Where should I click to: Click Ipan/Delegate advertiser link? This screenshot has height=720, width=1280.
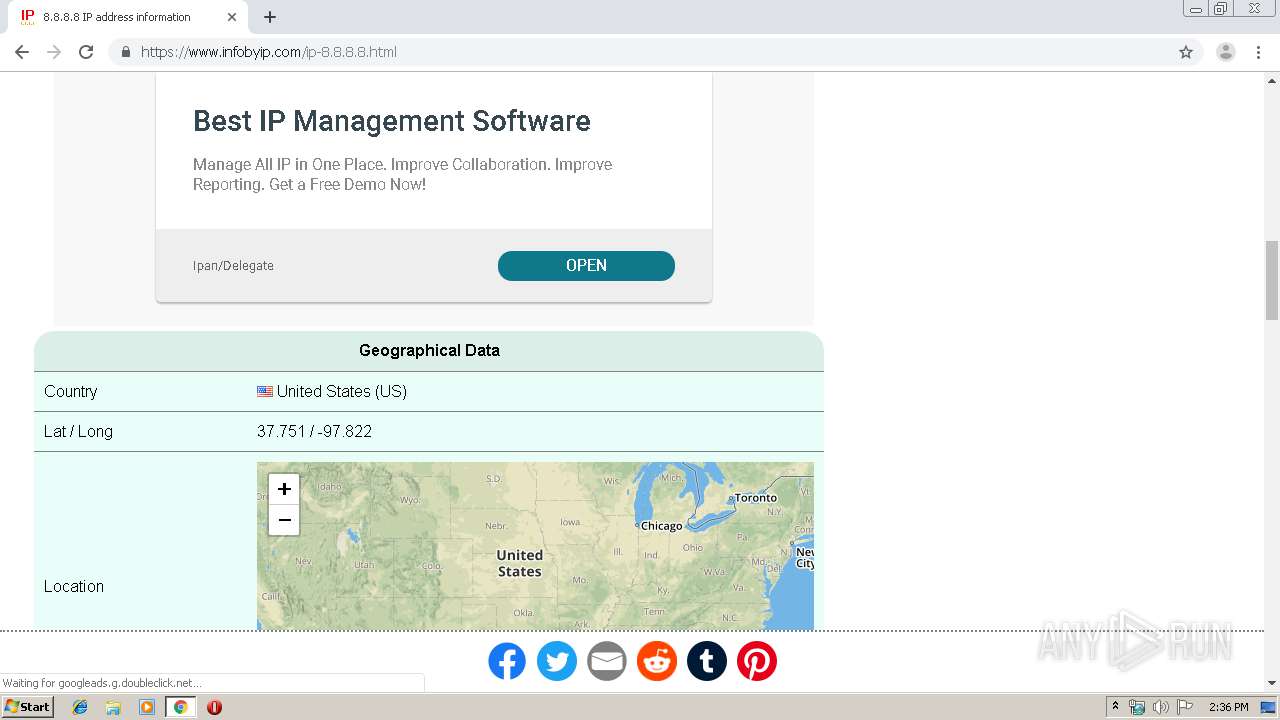tap(233, 266)
